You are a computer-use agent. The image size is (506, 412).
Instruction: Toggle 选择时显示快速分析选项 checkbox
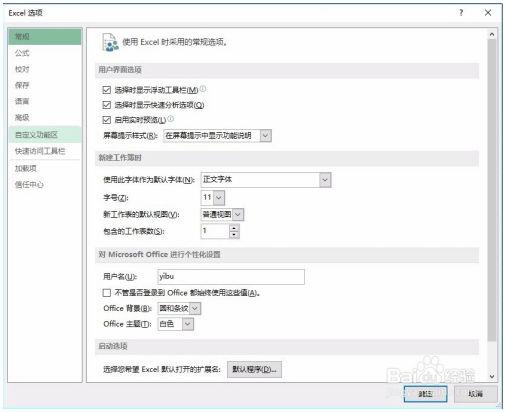[107, 105]
